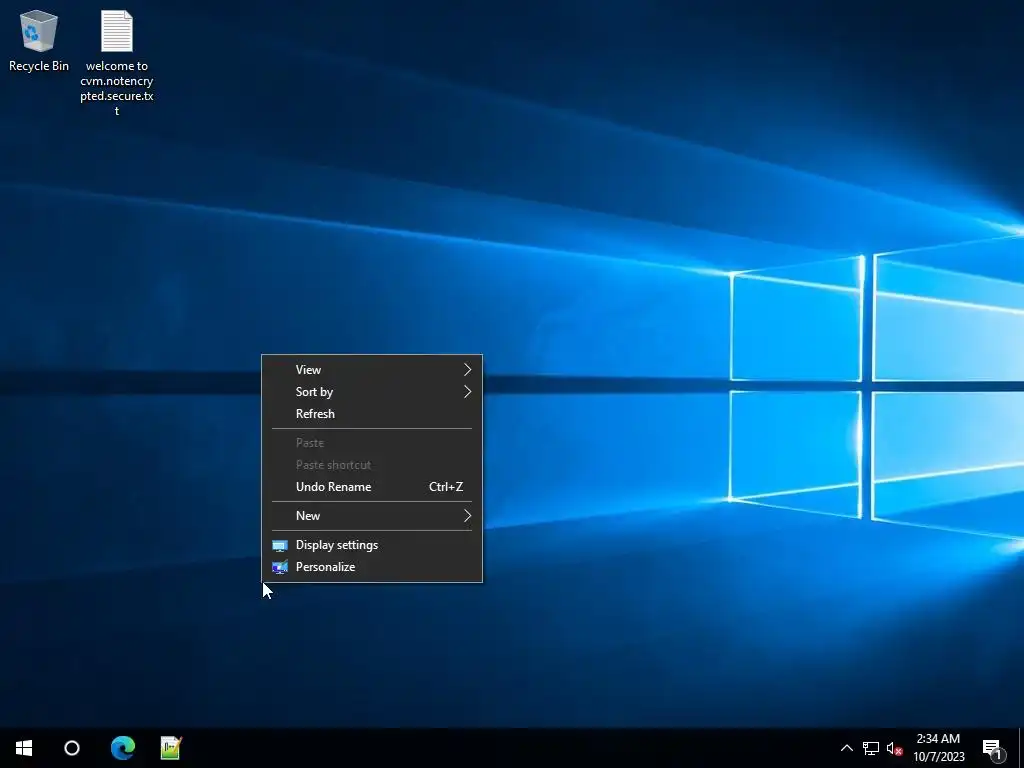Click the Personalize menu icon
1024x768 pixels.
tap(280, 568)
